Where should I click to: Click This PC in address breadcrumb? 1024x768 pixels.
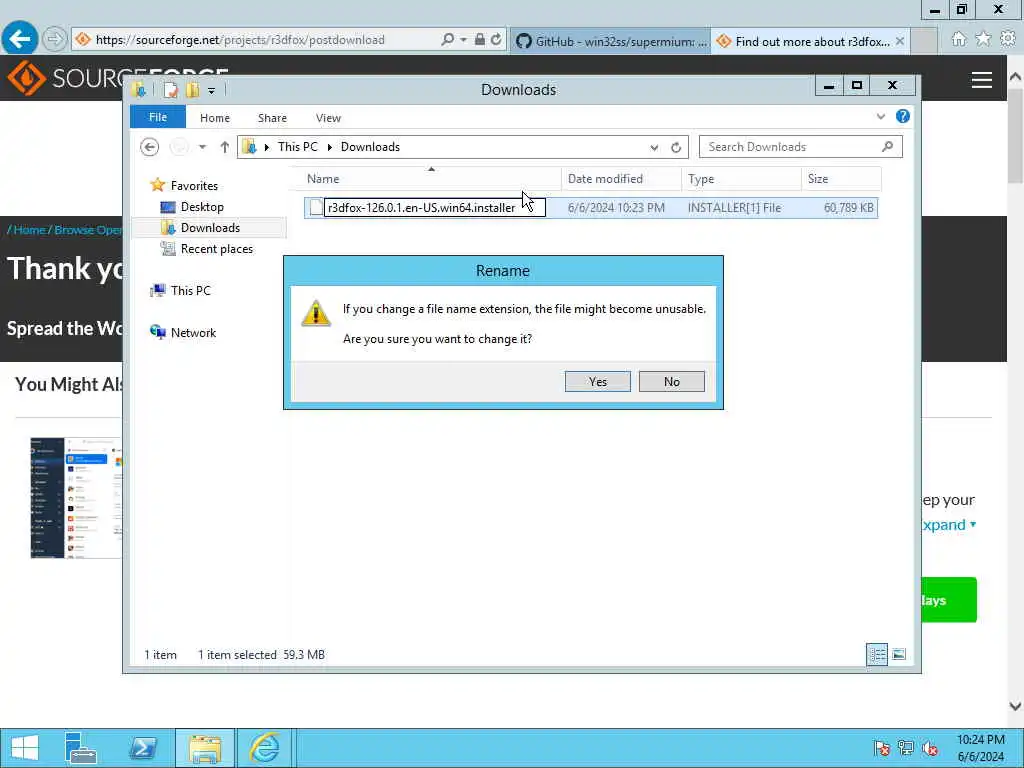coord(297,147)
